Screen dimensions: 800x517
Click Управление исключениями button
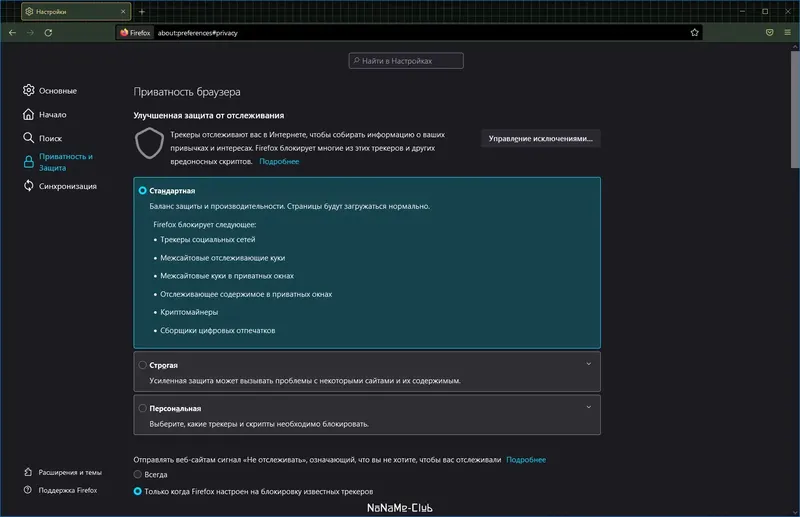(x=540, y=138)
